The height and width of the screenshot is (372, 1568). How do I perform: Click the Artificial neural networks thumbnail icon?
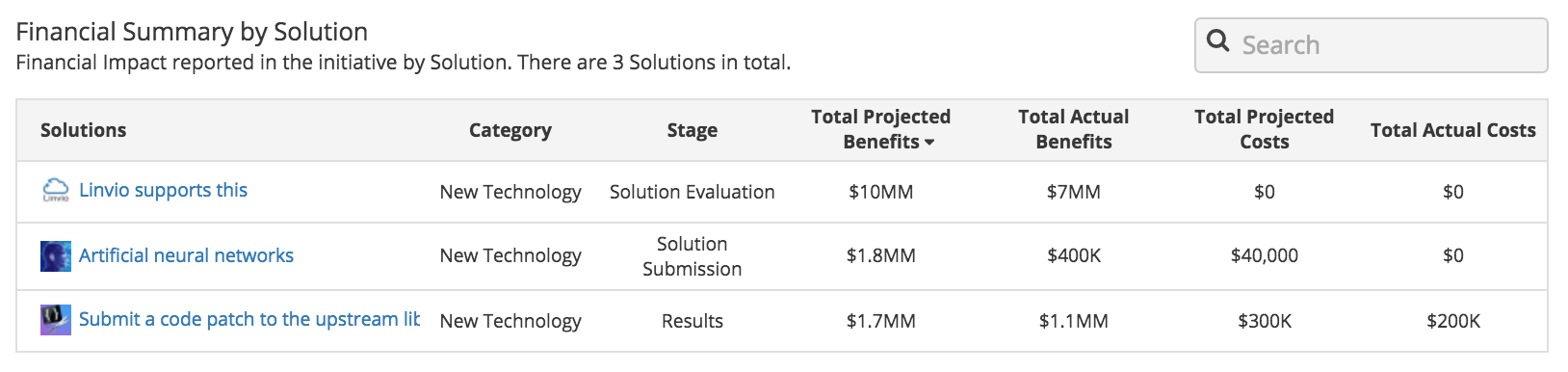click(56, 255)
